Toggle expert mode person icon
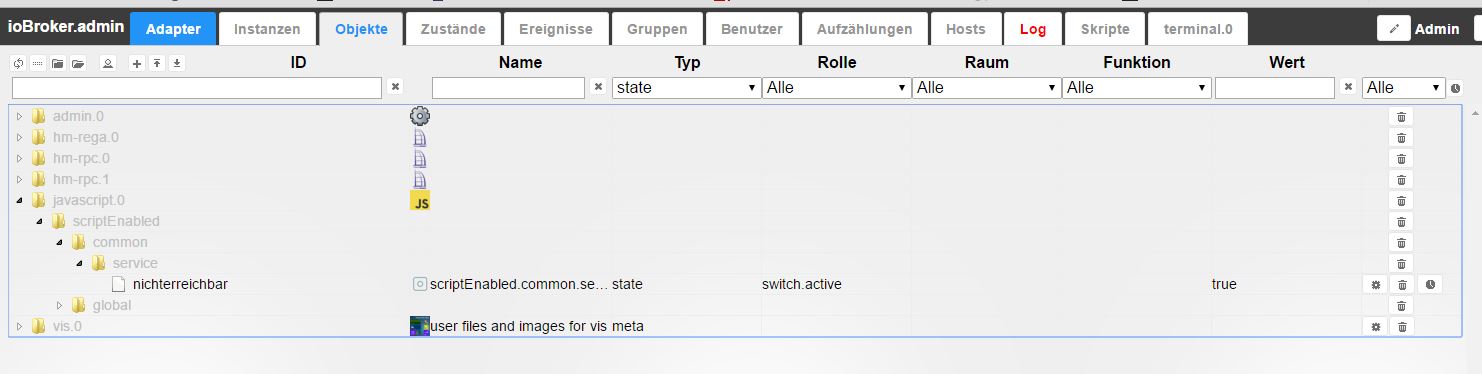 pos(107,63)
